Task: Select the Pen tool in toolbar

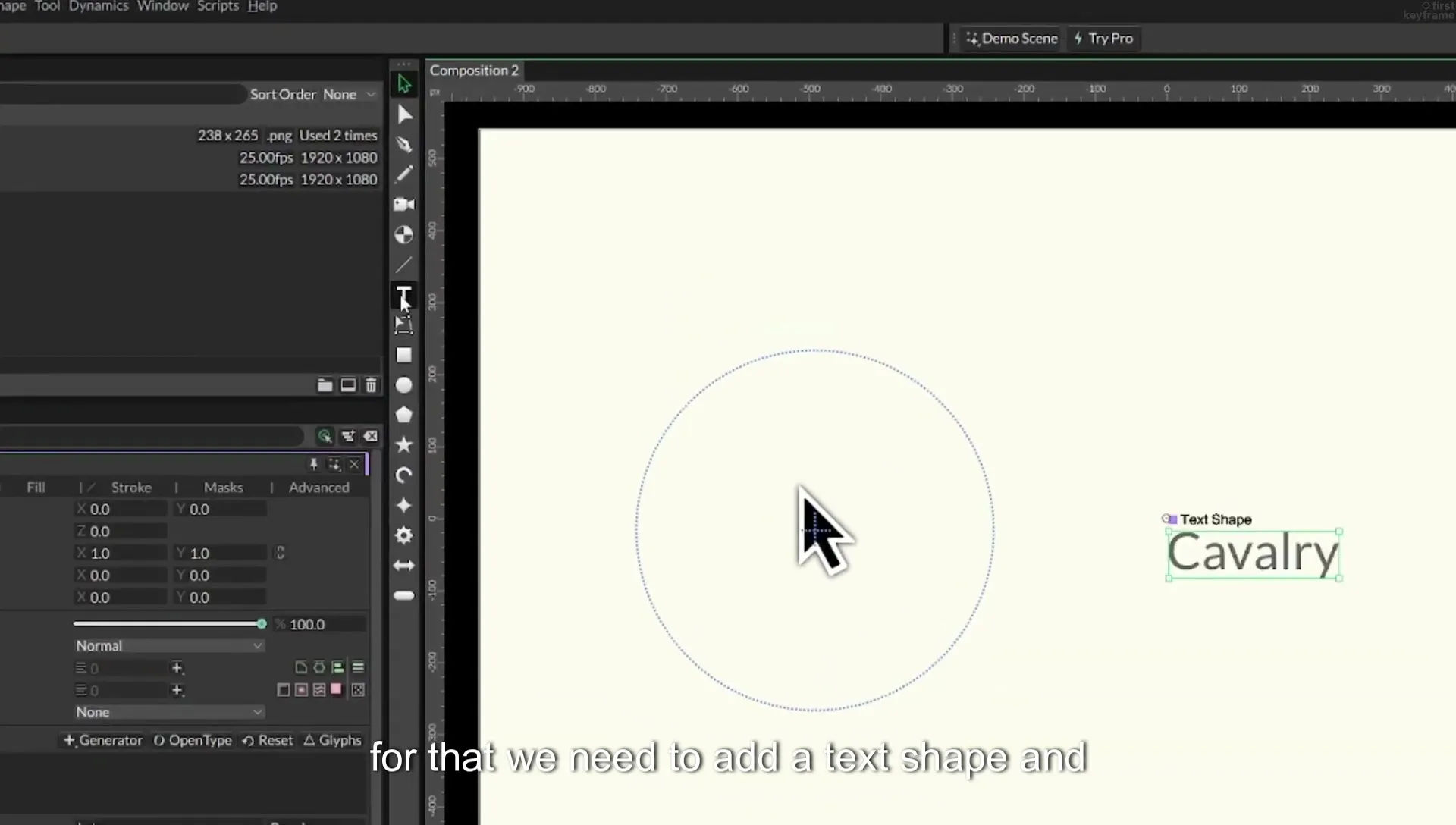Action: 404,145
